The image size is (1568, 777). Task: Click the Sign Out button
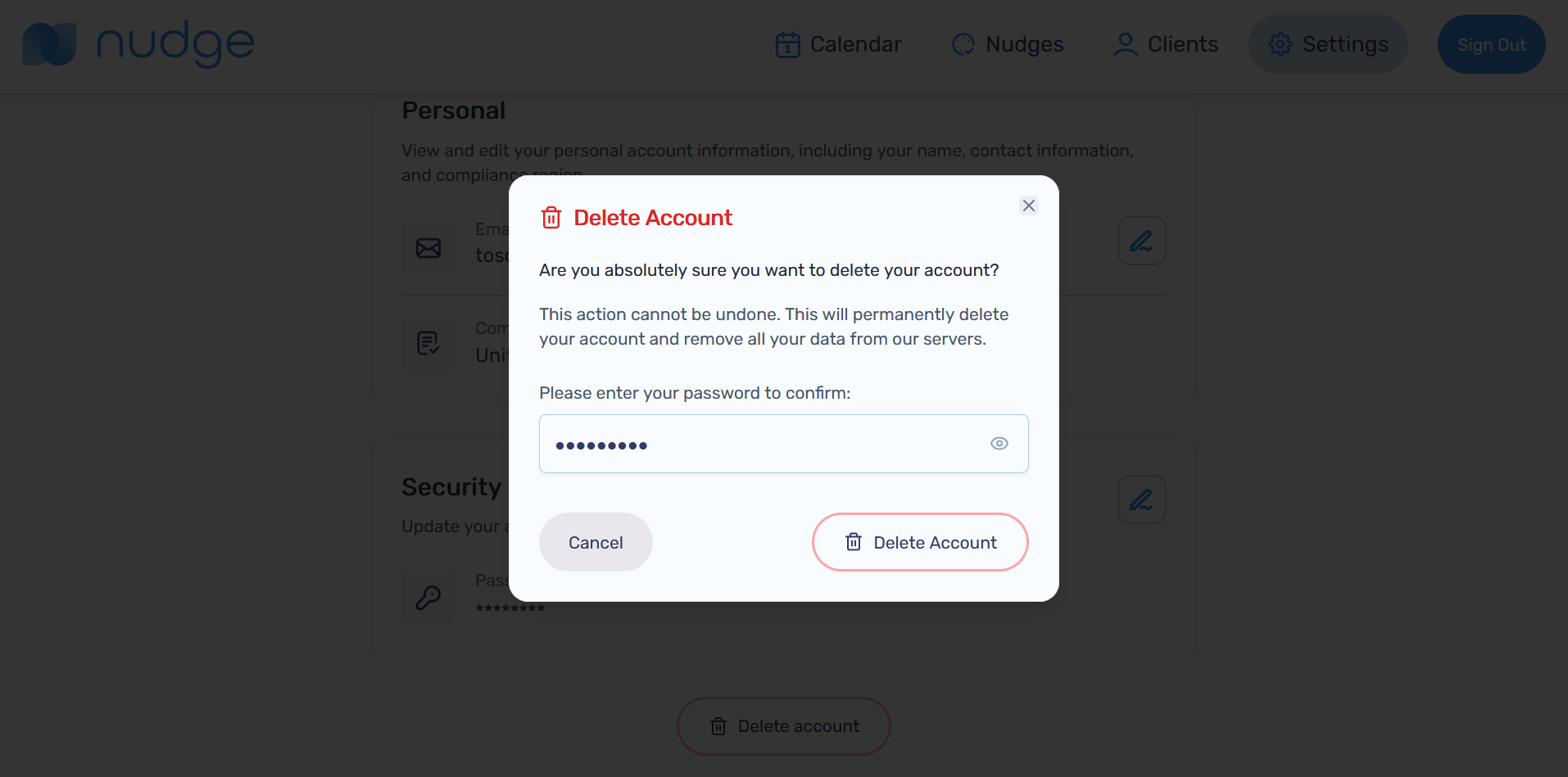click(1491, 44)
